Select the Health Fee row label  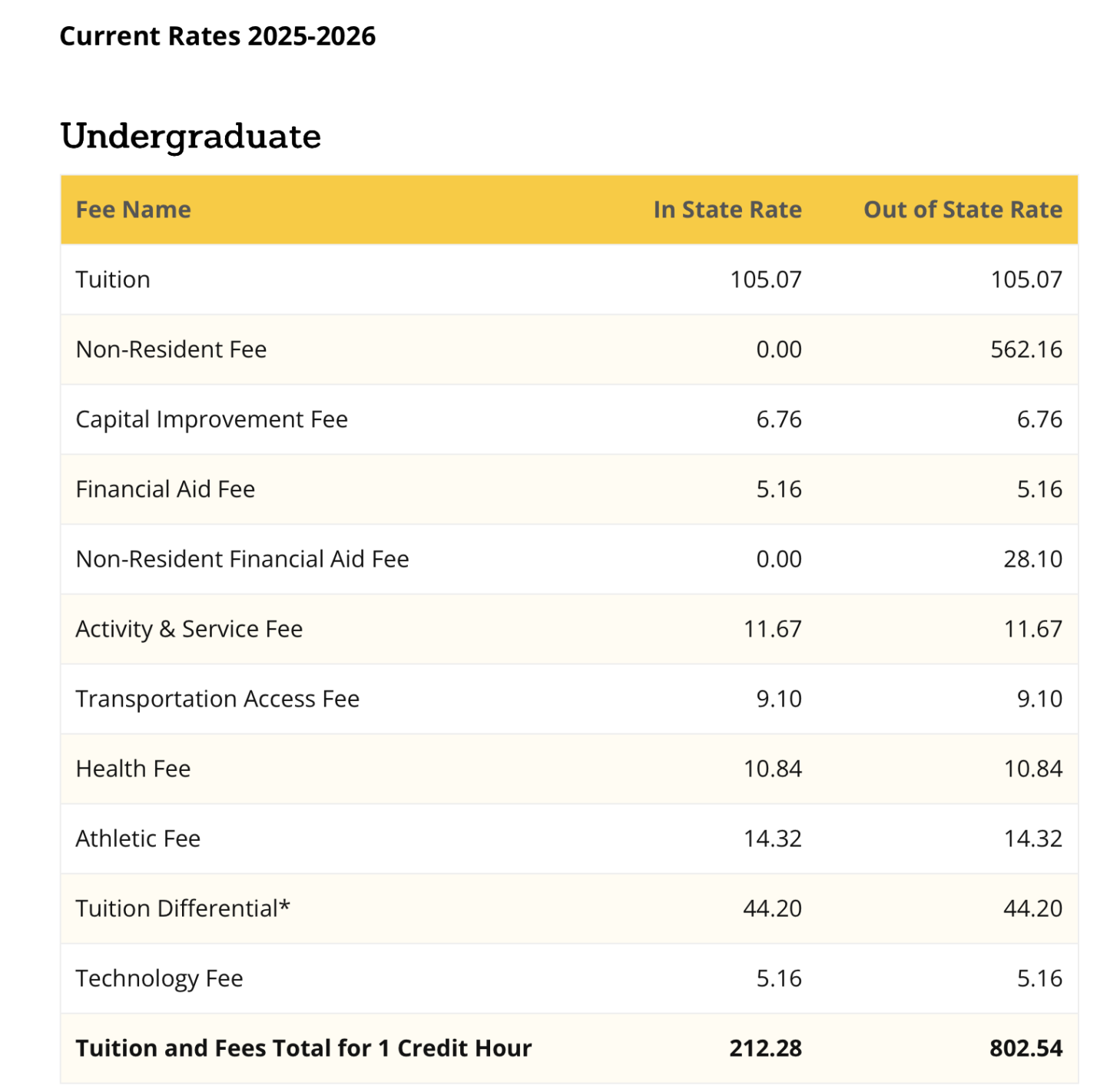click(x=133, y=769)
